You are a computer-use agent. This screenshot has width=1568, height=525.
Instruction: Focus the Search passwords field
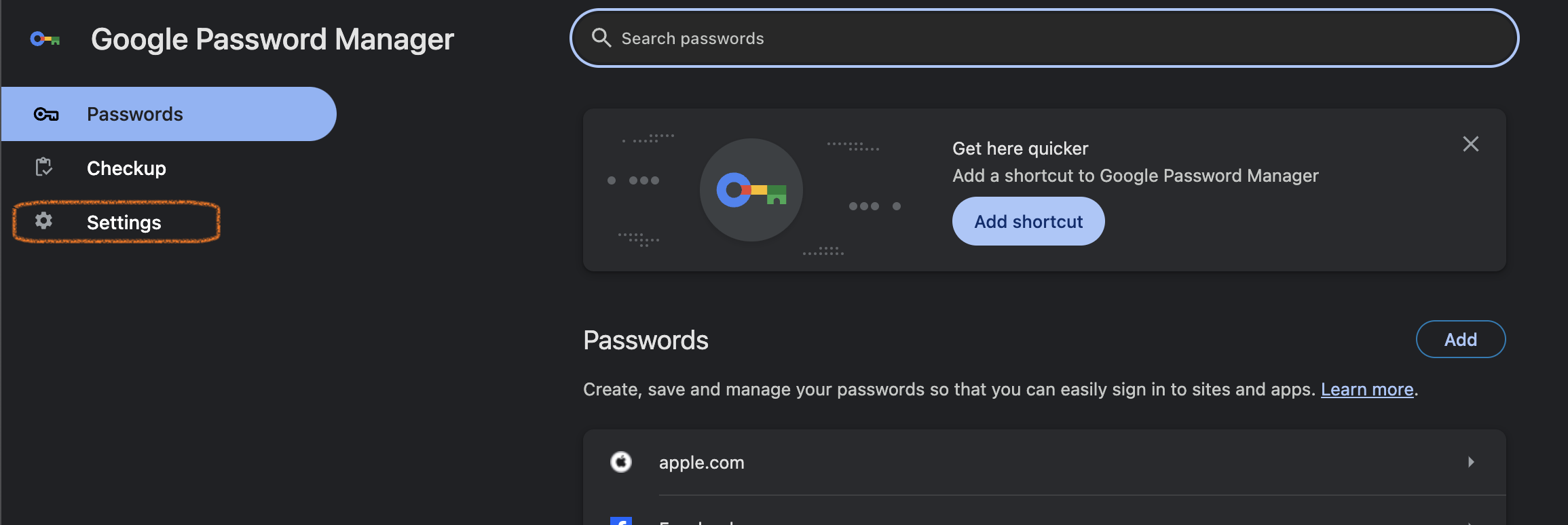1044,38
